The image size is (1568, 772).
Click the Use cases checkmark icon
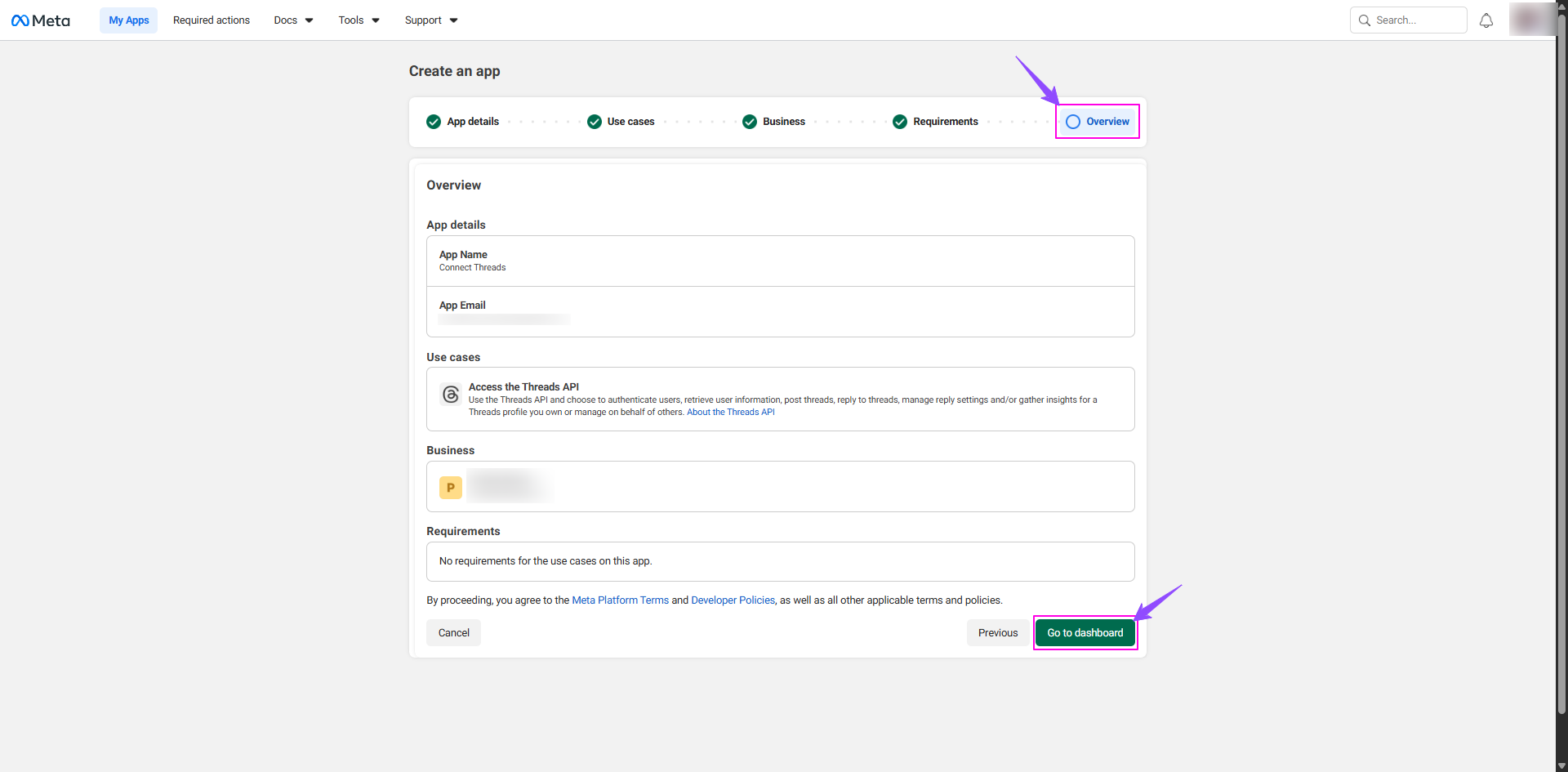coord(595,122)
